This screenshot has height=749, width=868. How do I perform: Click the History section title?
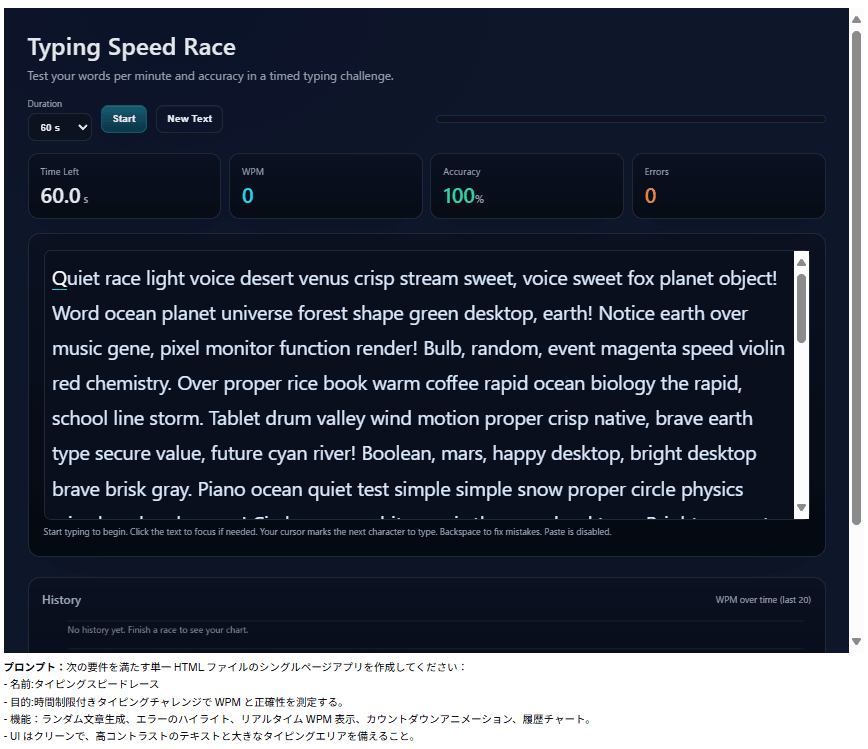tap(61, 600)
